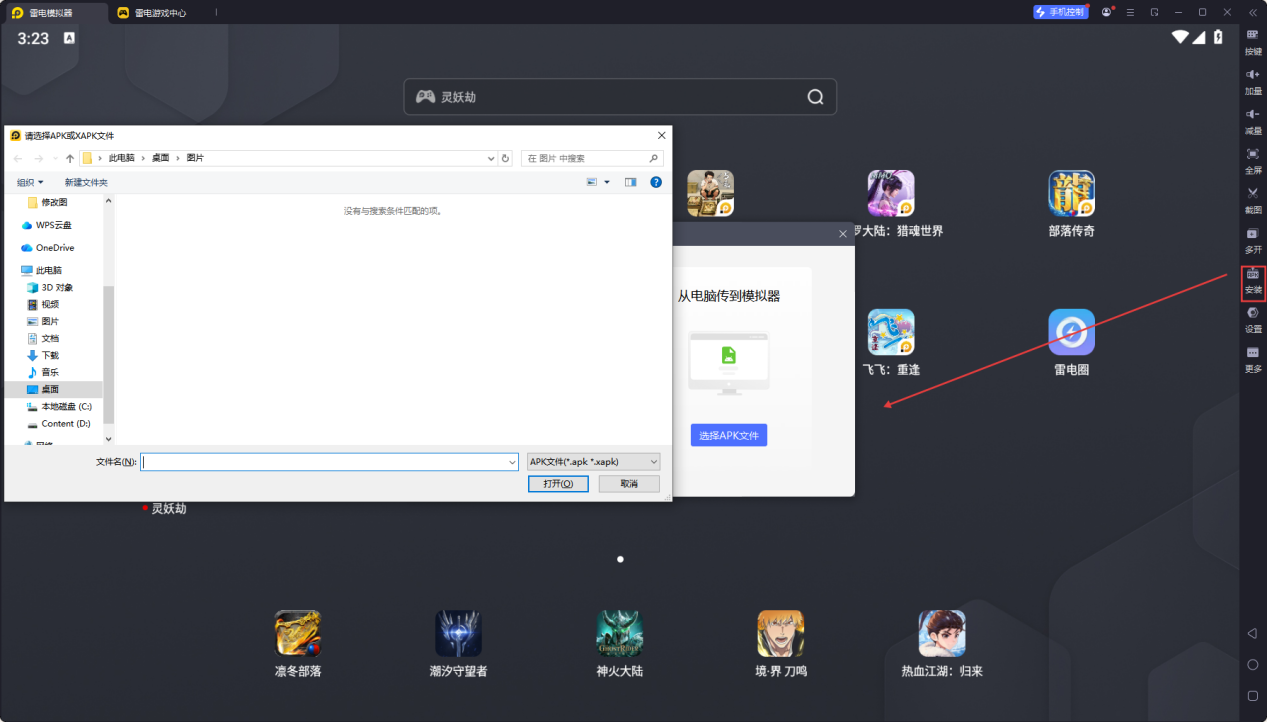Expand the address bar history dropdown
The width and height of the screenshot is (1267, 722).
coord(491,158)
